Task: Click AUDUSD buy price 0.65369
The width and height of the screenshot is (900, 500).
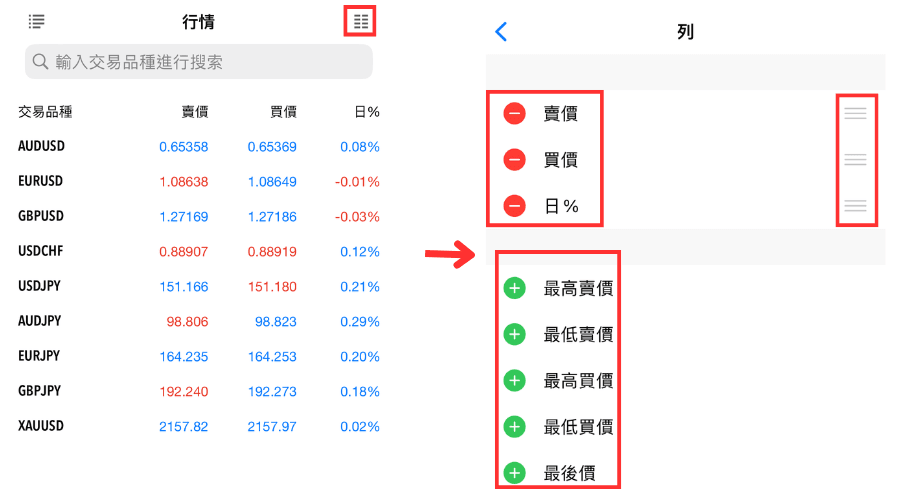Action: point(272,147)
